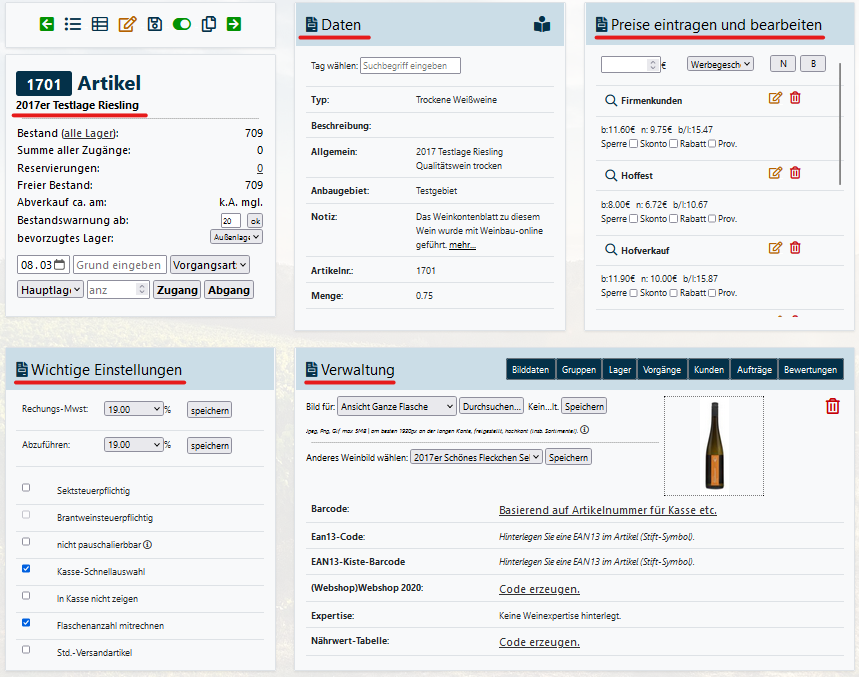Click the book reader icon in Daten panel
This screenshot has height=677, width=859.
tap(541, 25)
